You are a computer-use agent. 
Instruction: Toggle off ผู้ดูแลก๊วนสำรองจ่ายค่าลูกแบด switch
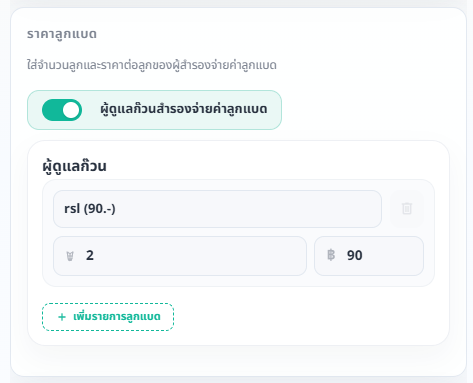(x=62, y=110)
